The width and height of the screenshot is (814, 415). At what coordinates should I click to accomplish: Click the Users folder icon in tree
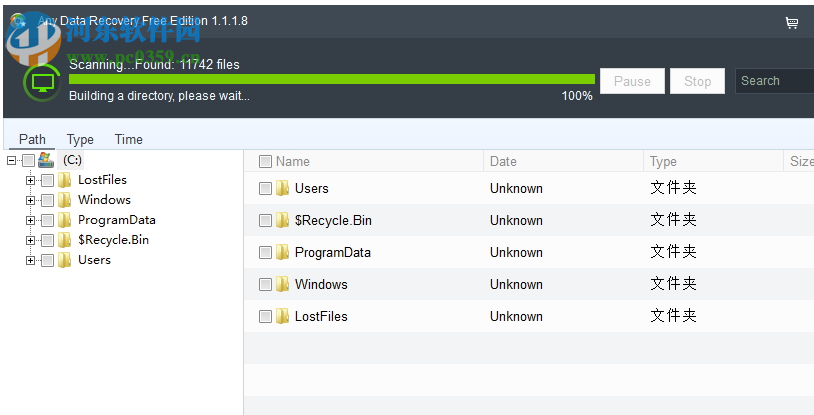point(64,260)
